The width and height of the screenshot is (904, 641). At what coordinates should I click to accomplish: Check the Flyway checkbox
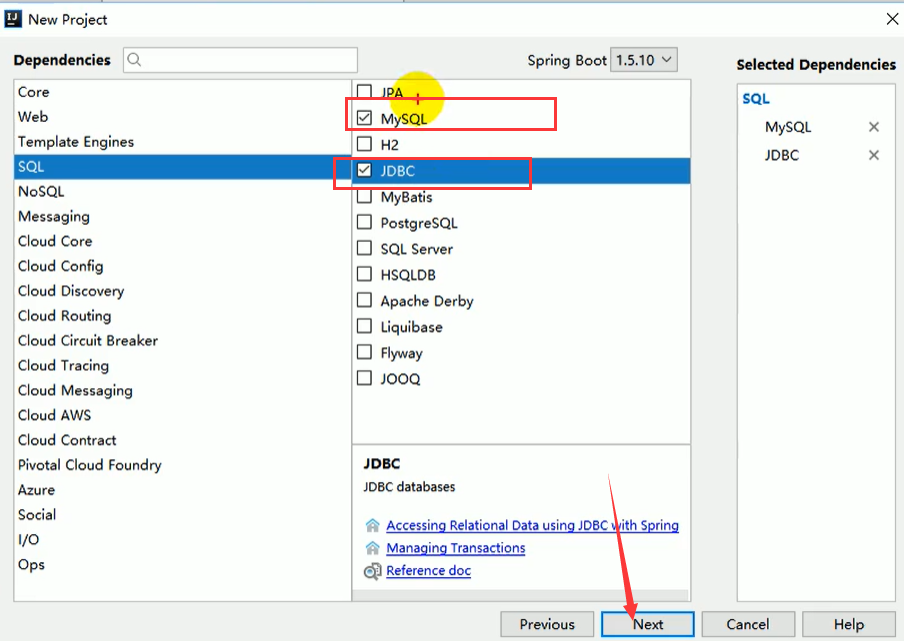[364, 352]
